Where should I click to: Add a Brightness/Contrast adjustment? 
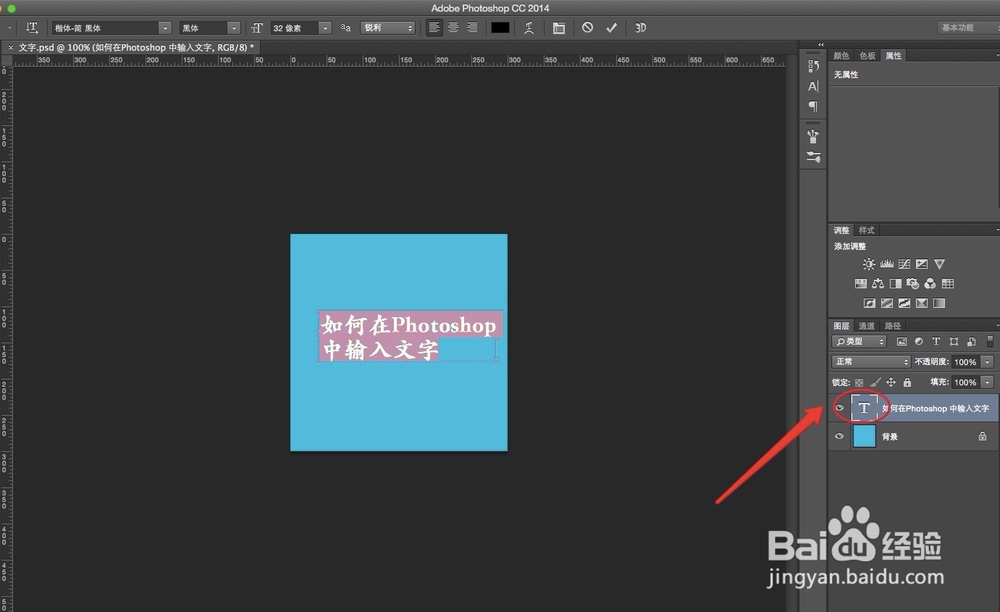[869, 264]
